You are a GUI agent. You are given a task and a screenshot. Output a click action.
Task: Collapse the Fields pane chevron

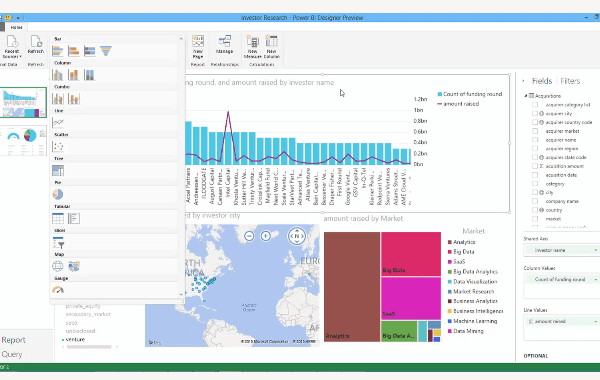tap(523, 81)
